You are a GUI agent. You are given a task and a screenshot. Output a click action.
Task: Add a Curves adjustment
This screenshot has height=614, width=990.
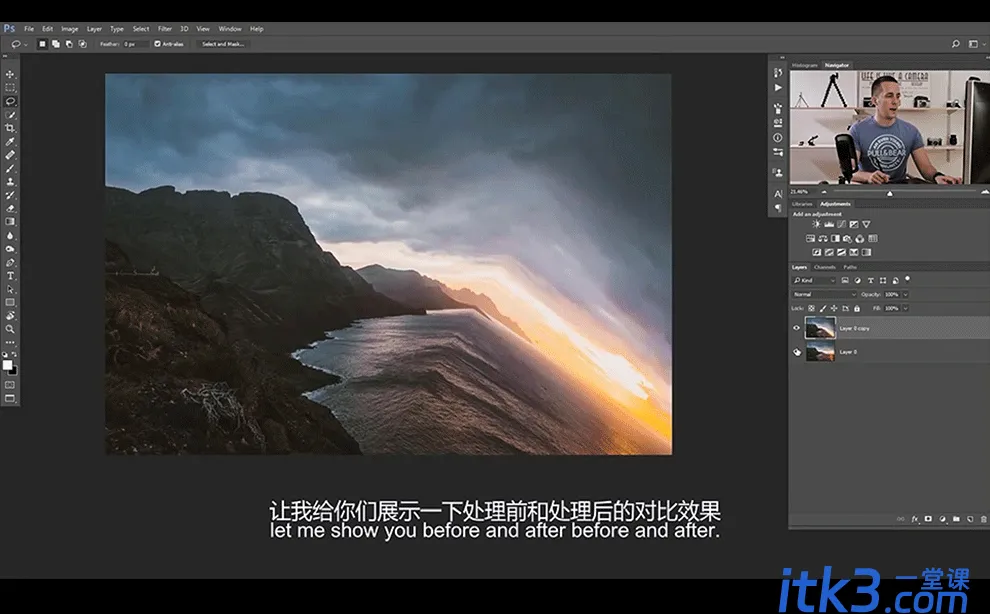(842, 224)
